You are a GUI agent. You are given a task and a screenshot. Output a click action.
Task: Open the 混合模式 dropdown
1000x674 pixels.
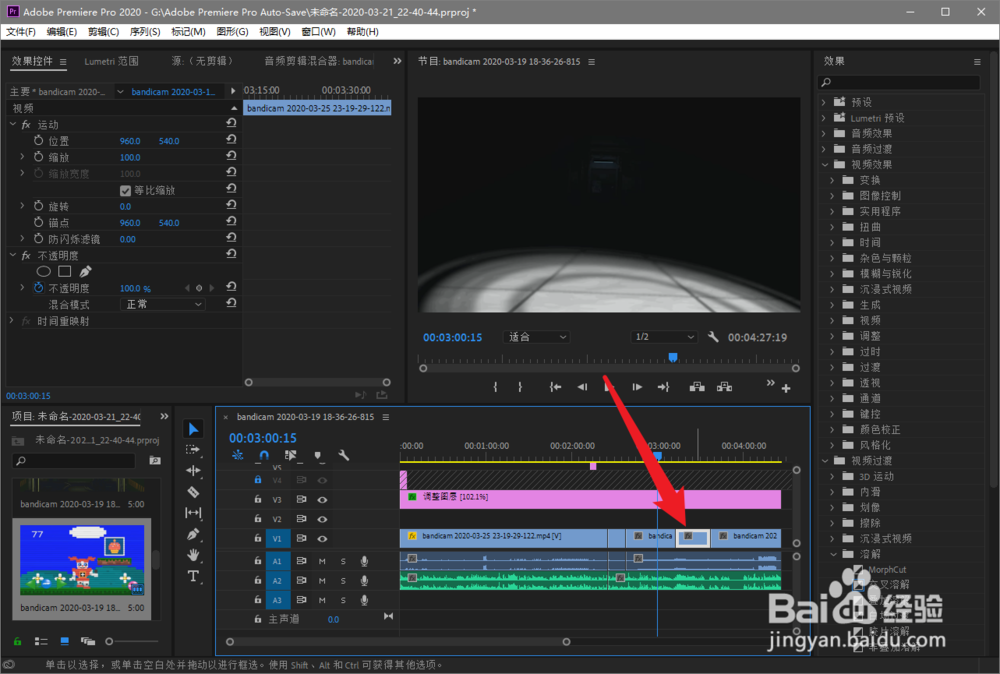(163, 305)
